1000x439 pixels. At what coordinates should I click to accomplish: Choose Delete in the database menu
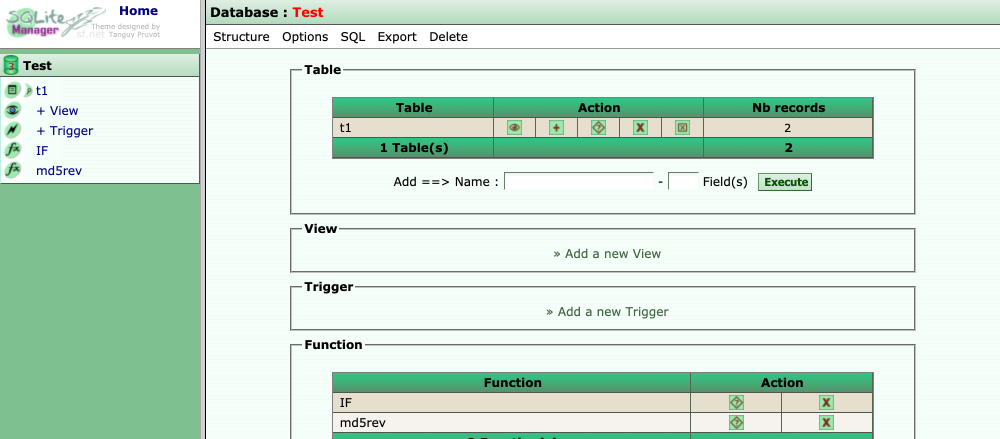tap(448, 37)
